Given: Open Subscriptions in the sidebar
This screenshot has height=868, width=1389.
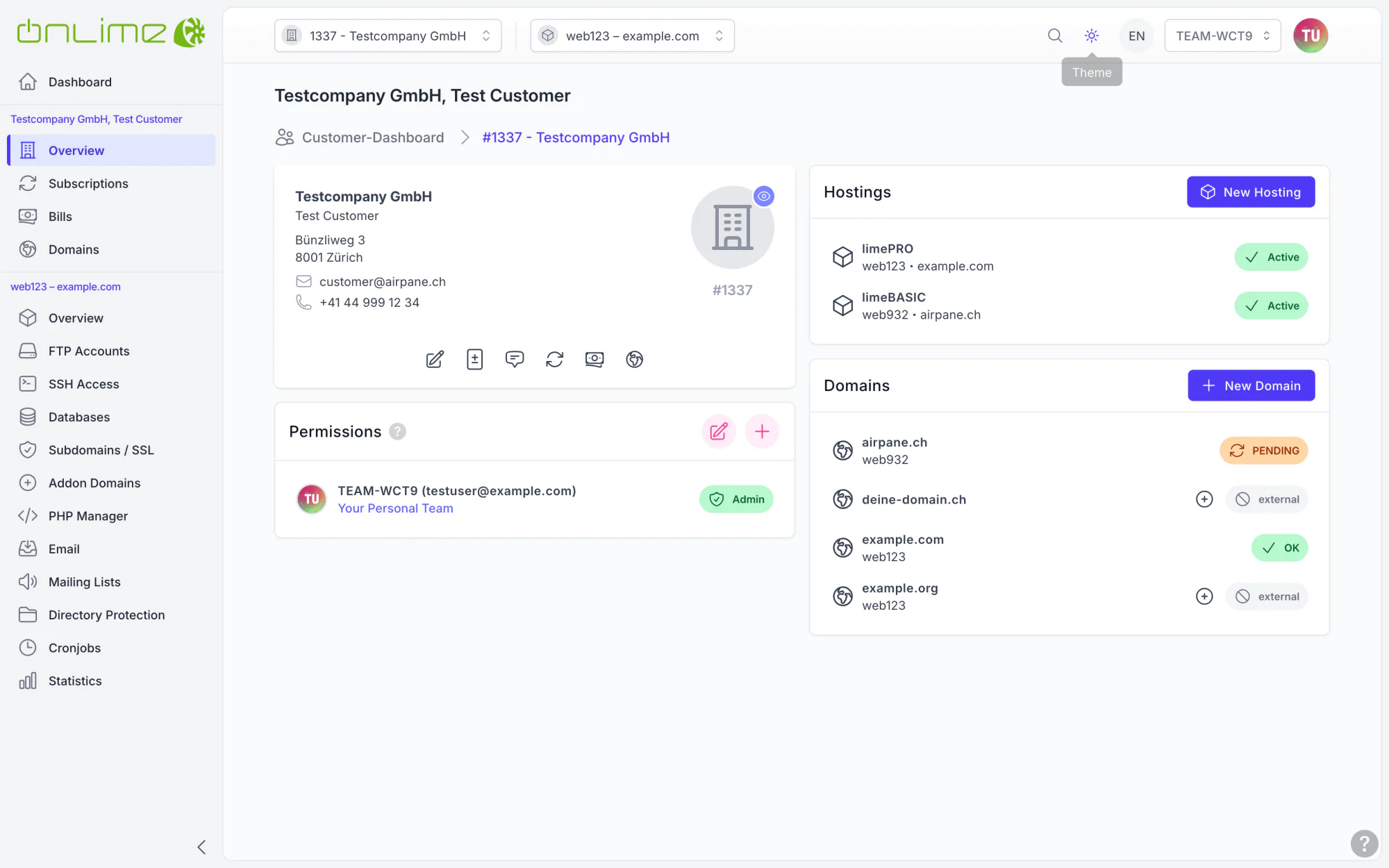Looking at the screenshot, I should point(111,183).
